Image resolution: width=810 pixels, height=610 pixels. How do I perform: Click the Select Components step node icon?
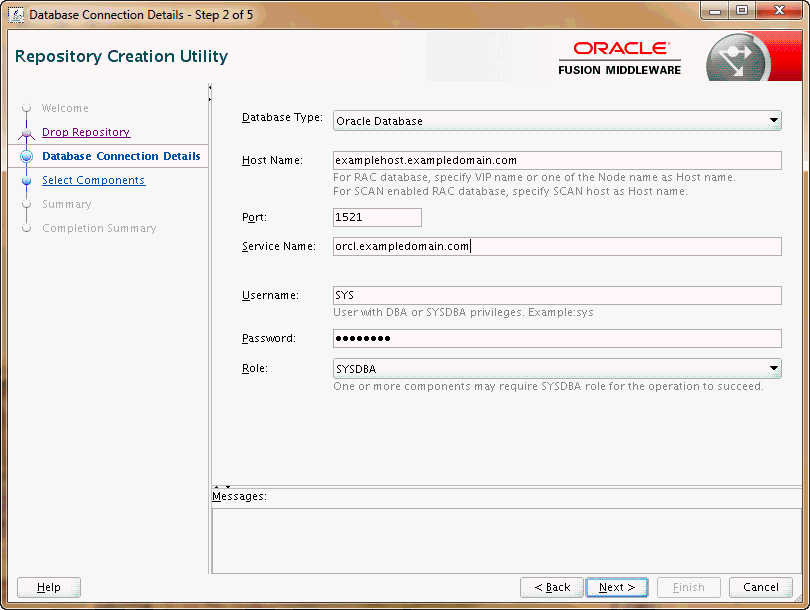27,180
